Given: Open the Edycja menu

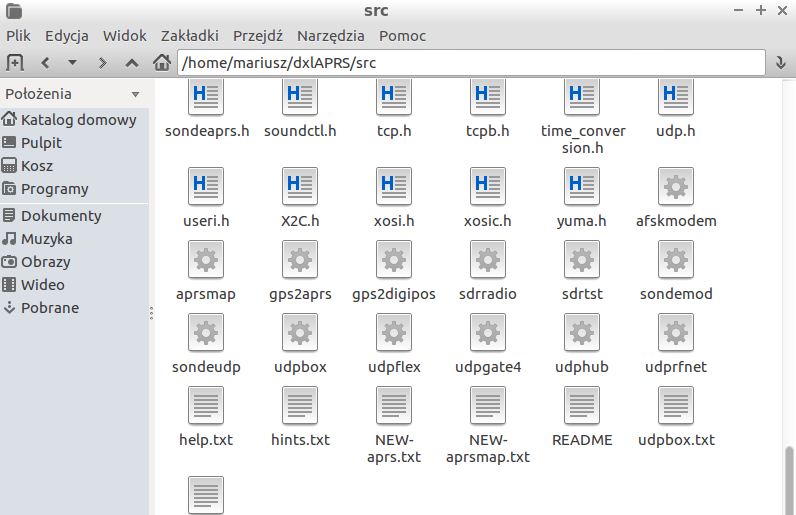Looking at the screenshot, I should click(x=67, y=36).
